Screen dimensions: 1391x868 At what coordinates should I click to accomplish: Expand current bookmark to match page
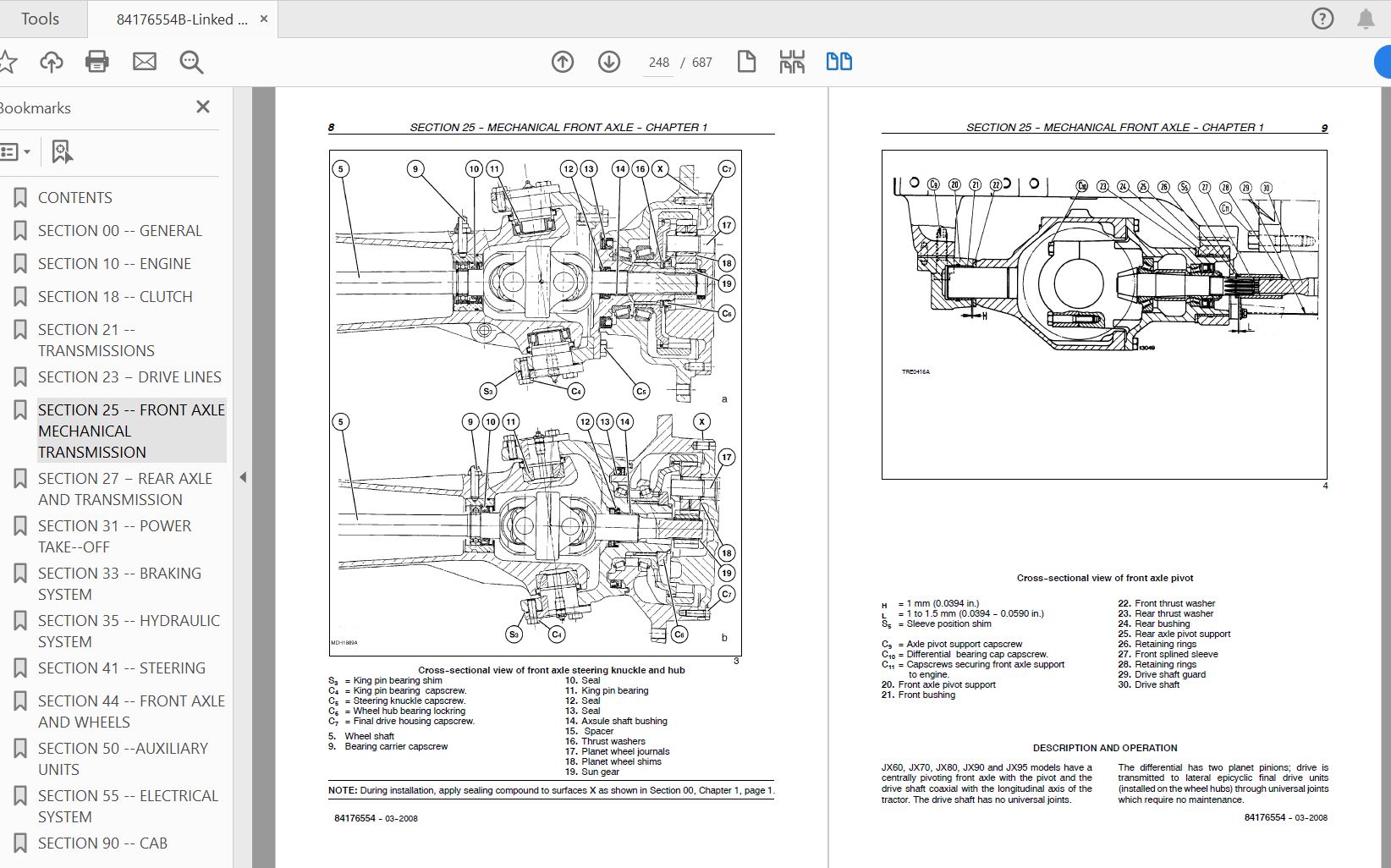coord(60,152)
